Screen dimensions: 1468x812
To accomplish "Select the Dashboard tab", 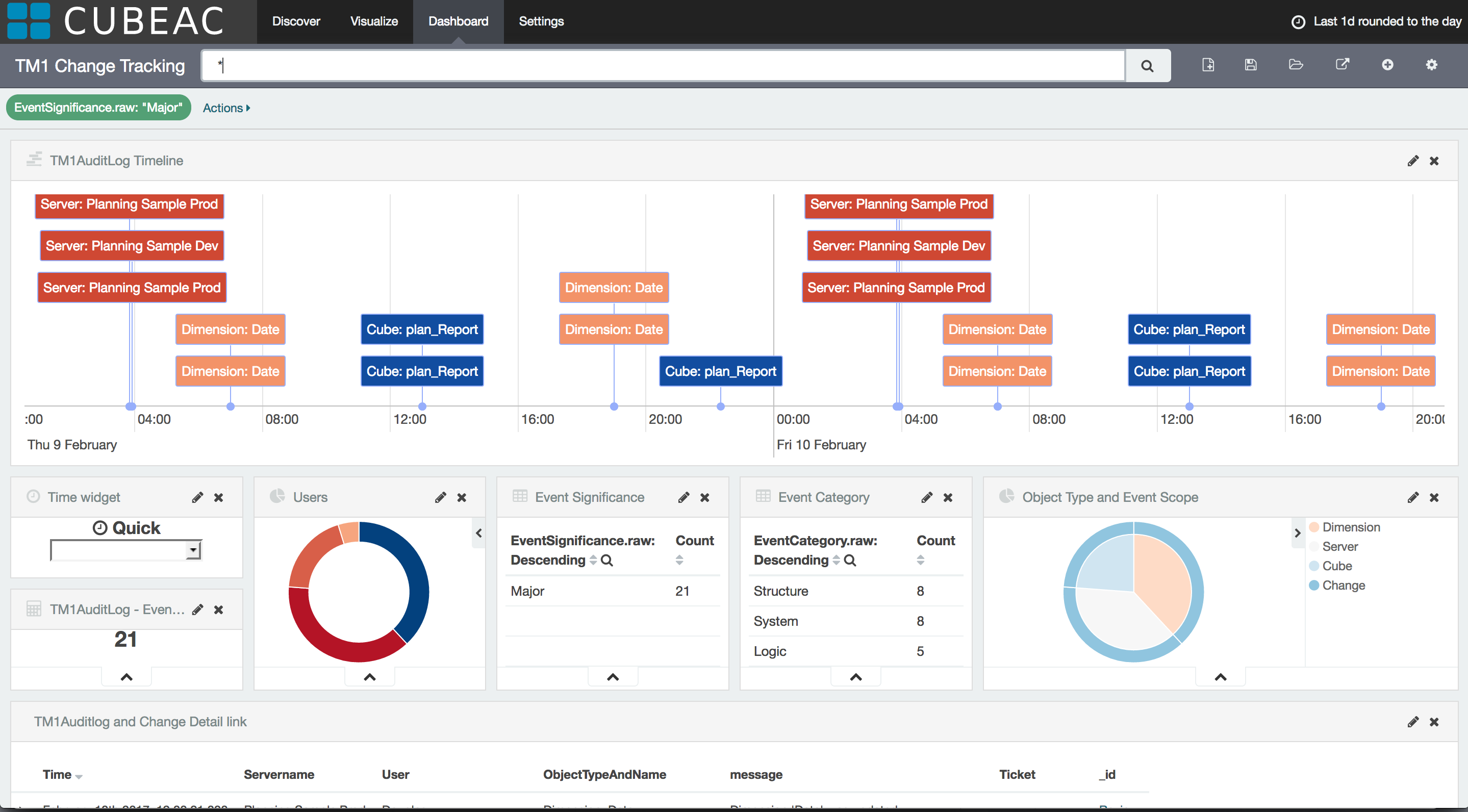I will coord(458,21).
